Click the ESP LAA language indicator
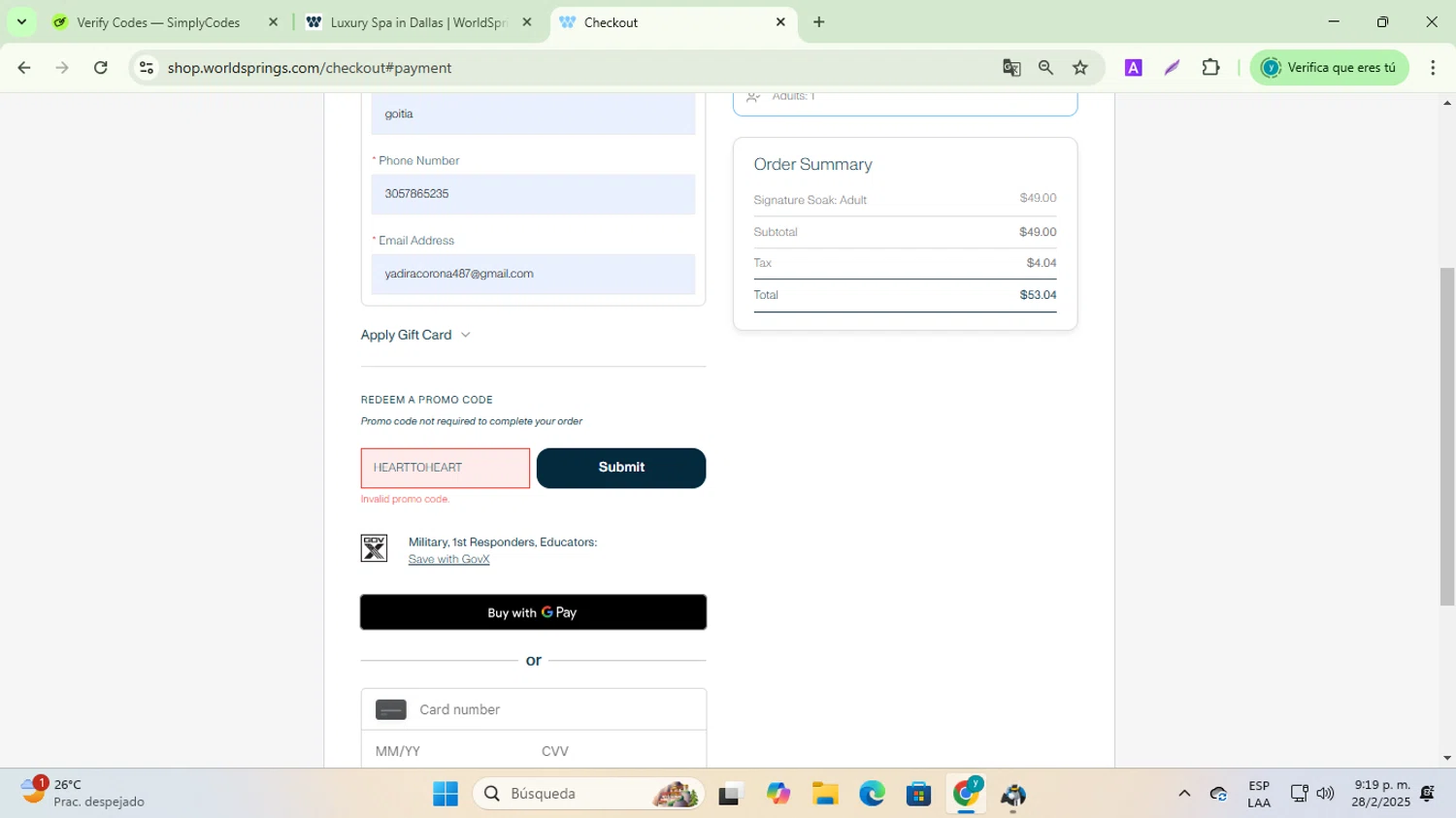Screen dimensions: 1456x818 (x=1259, y=794)
